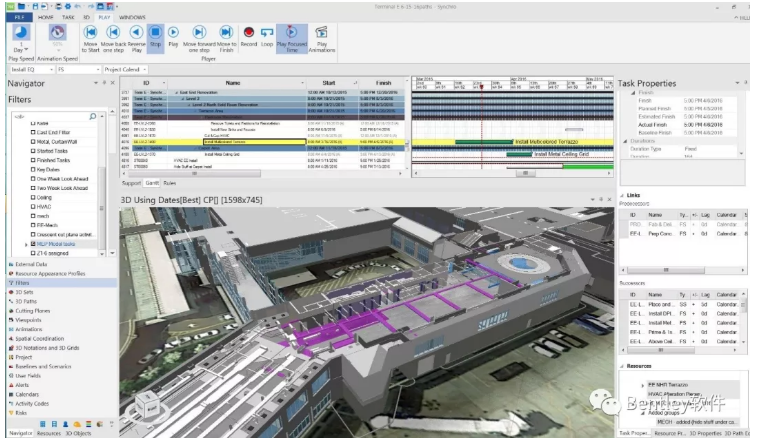Stop the animation playback

[x=155, y=32]
